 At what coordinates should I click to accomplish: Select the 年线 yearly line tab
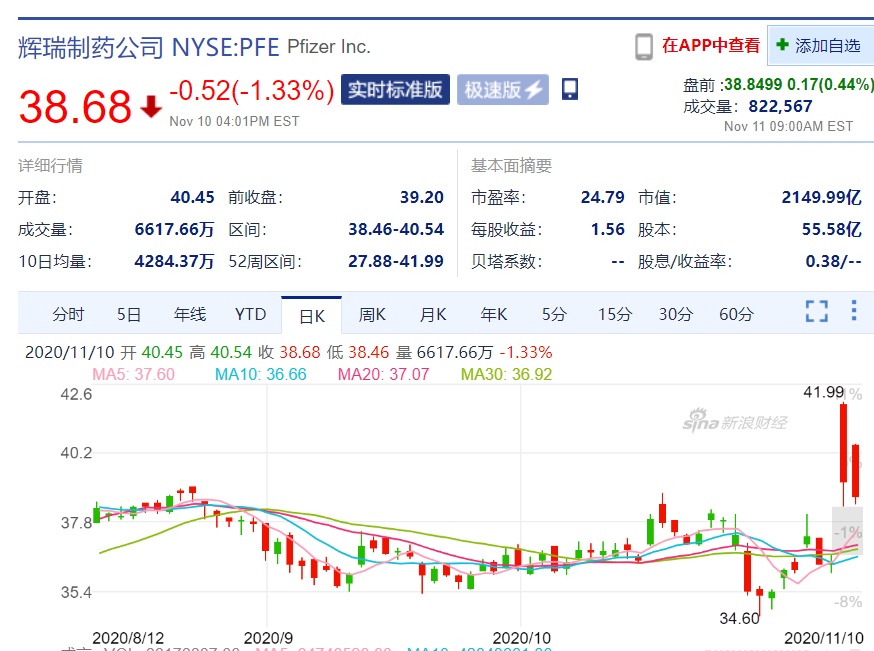click(190, 314)
